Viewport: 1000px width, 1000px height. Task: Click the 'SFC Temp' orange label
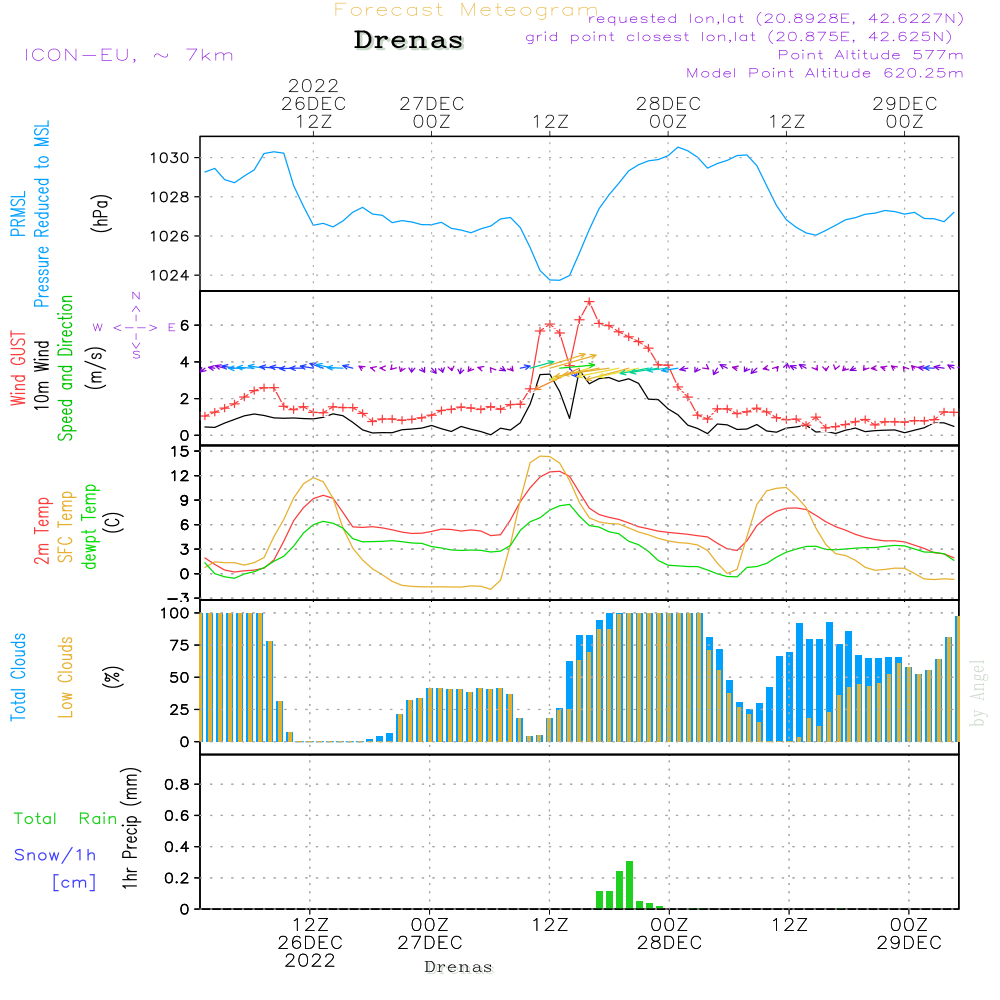click(66, 527)
